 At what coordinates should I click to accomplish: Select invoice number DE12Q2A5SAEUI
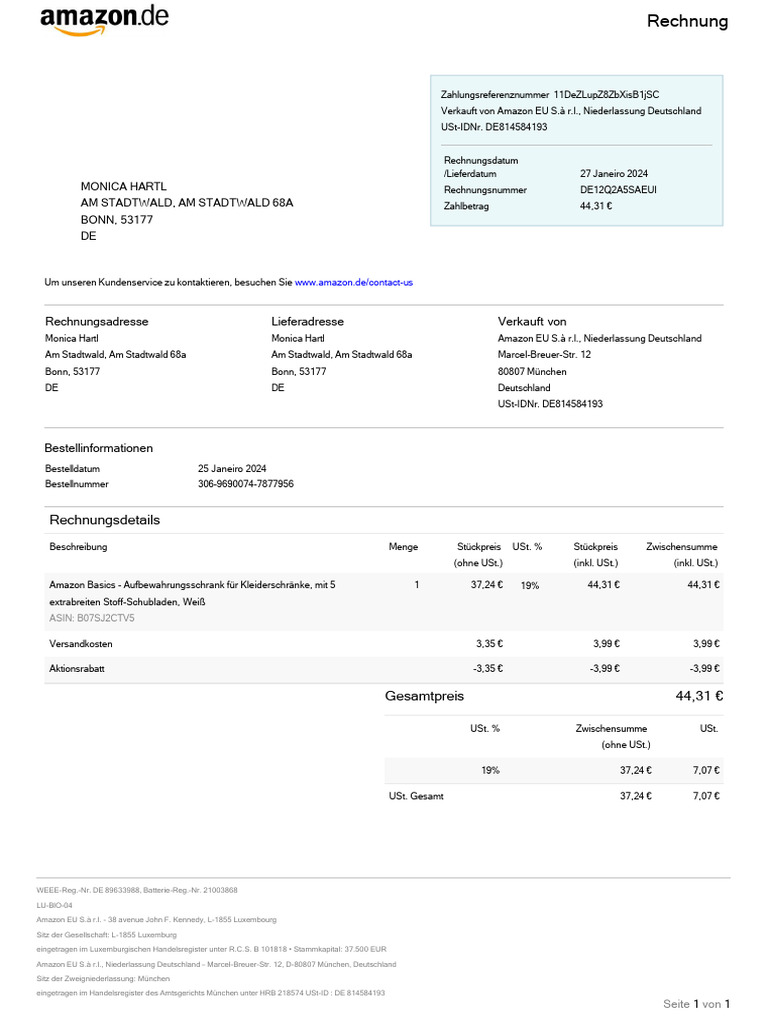point(618,190)
